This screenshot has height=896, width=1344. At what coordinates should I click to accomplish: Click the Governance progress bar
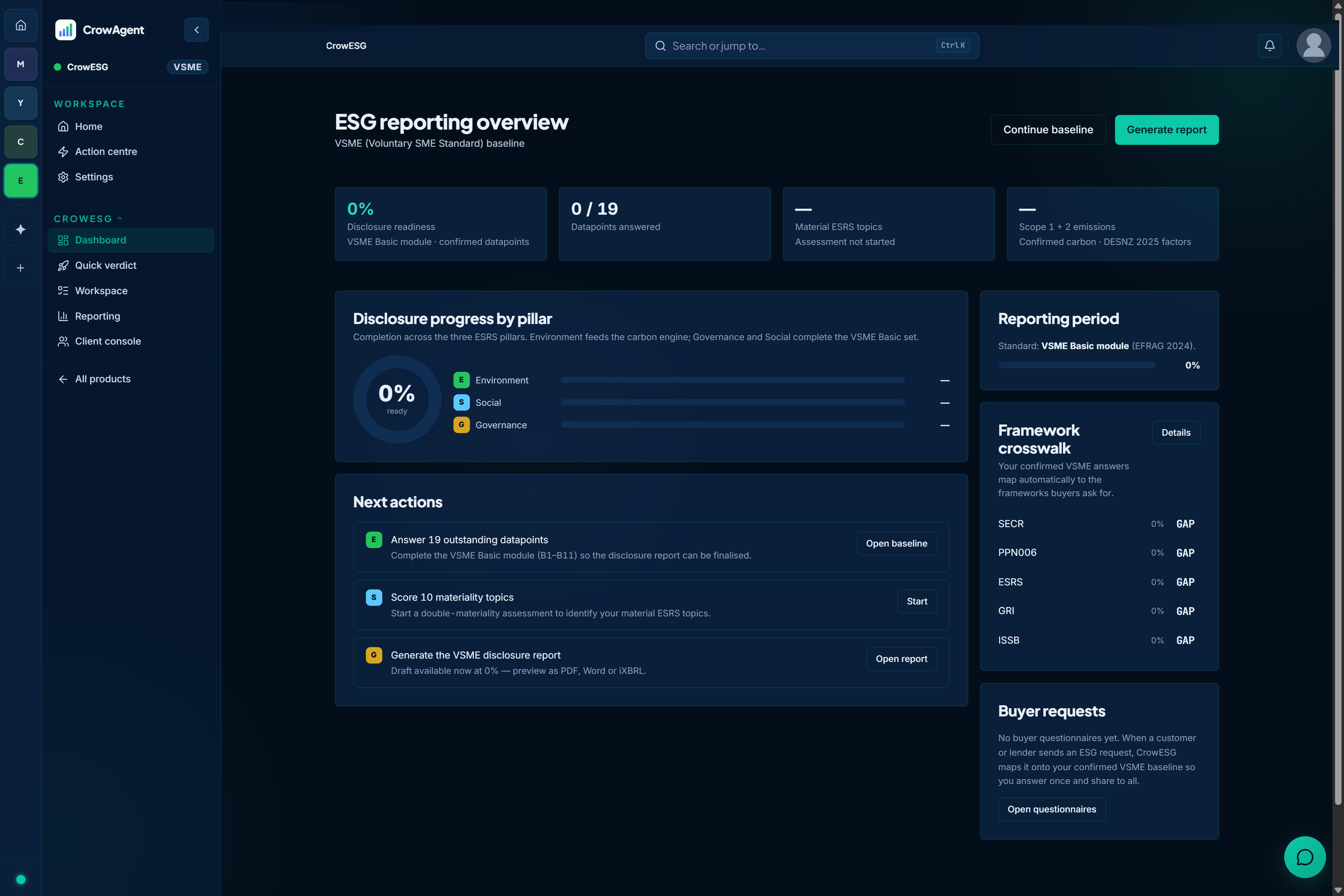732,424
